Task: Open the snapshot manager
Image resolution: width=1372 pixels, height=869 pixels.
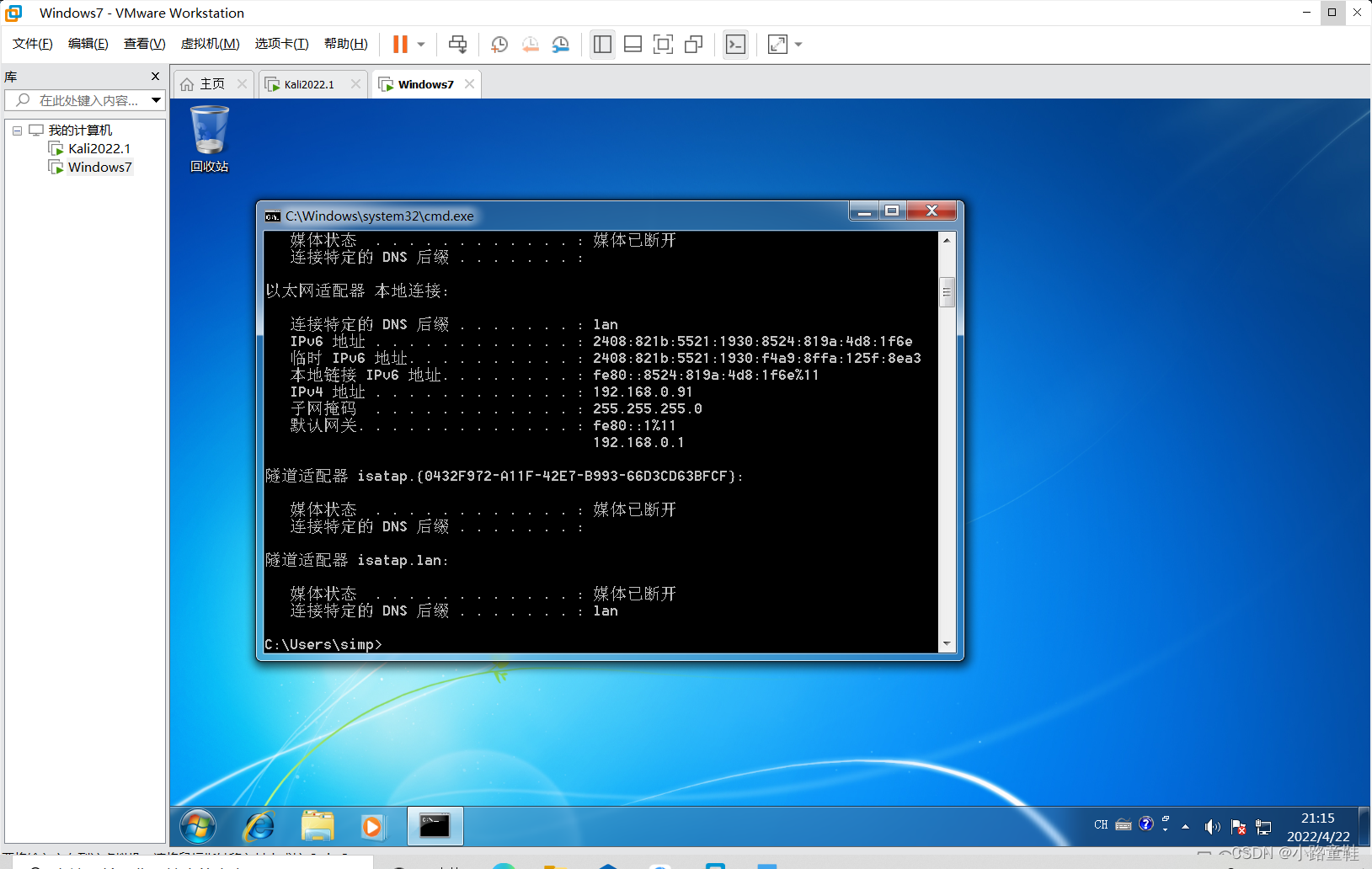Action: tap(561, 45)
